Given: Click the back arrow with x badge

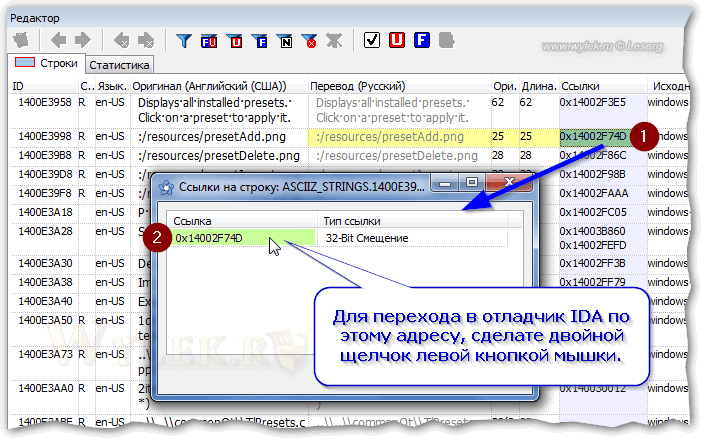Looking at the screenshot, I should [x=121, y=40].
